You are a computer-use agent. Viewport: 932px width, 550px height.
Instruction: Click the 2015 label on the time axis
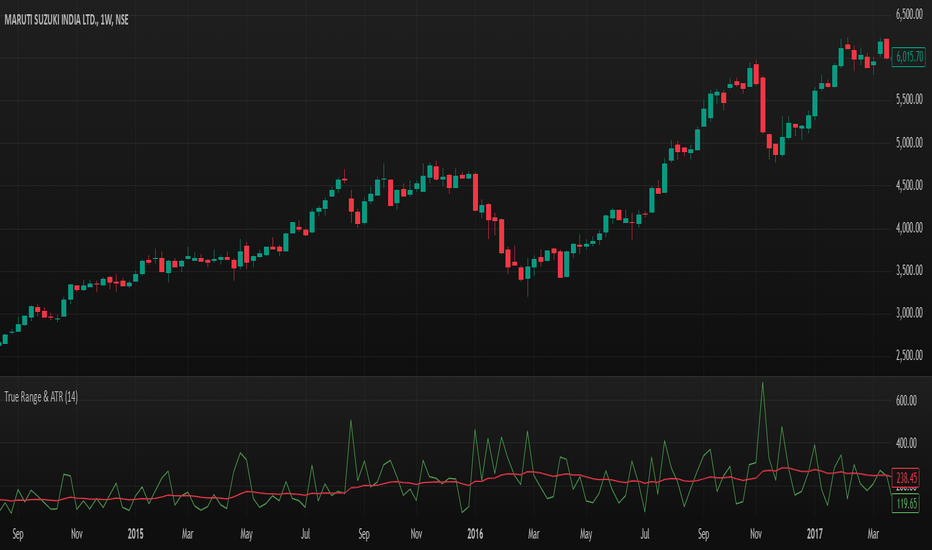click(x=136, y=534)
